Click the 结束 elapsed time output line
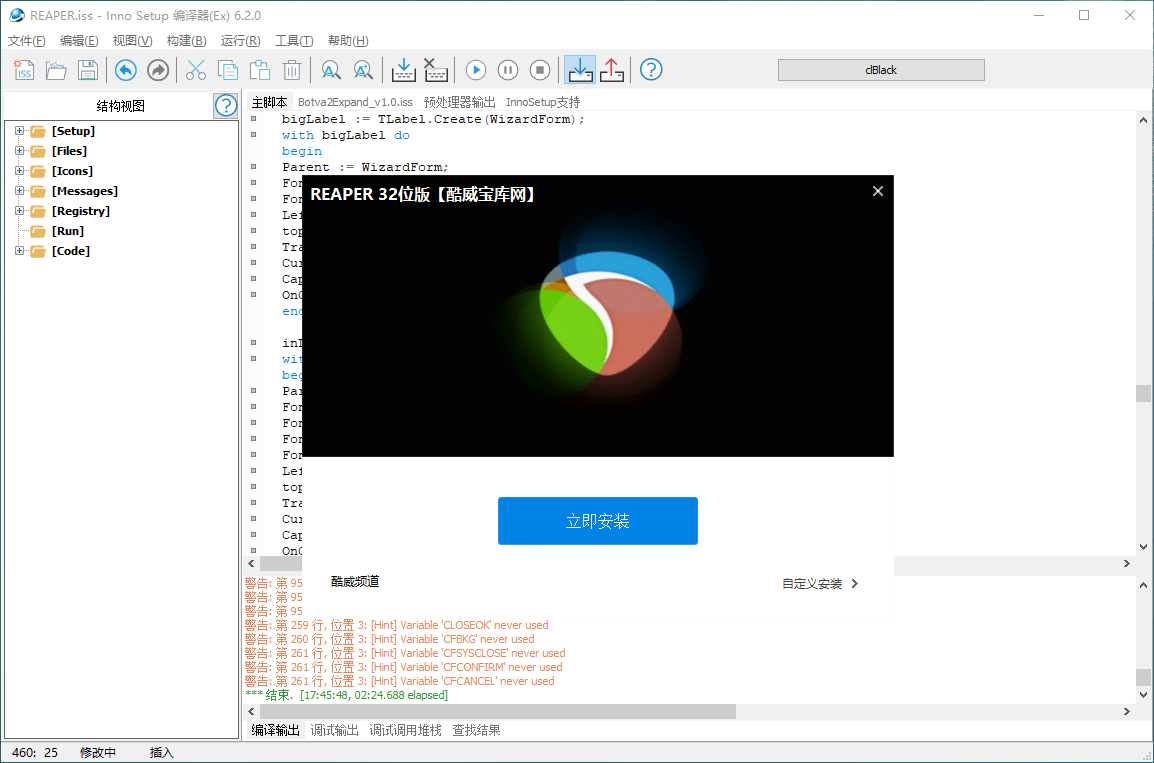 [346, 695]
